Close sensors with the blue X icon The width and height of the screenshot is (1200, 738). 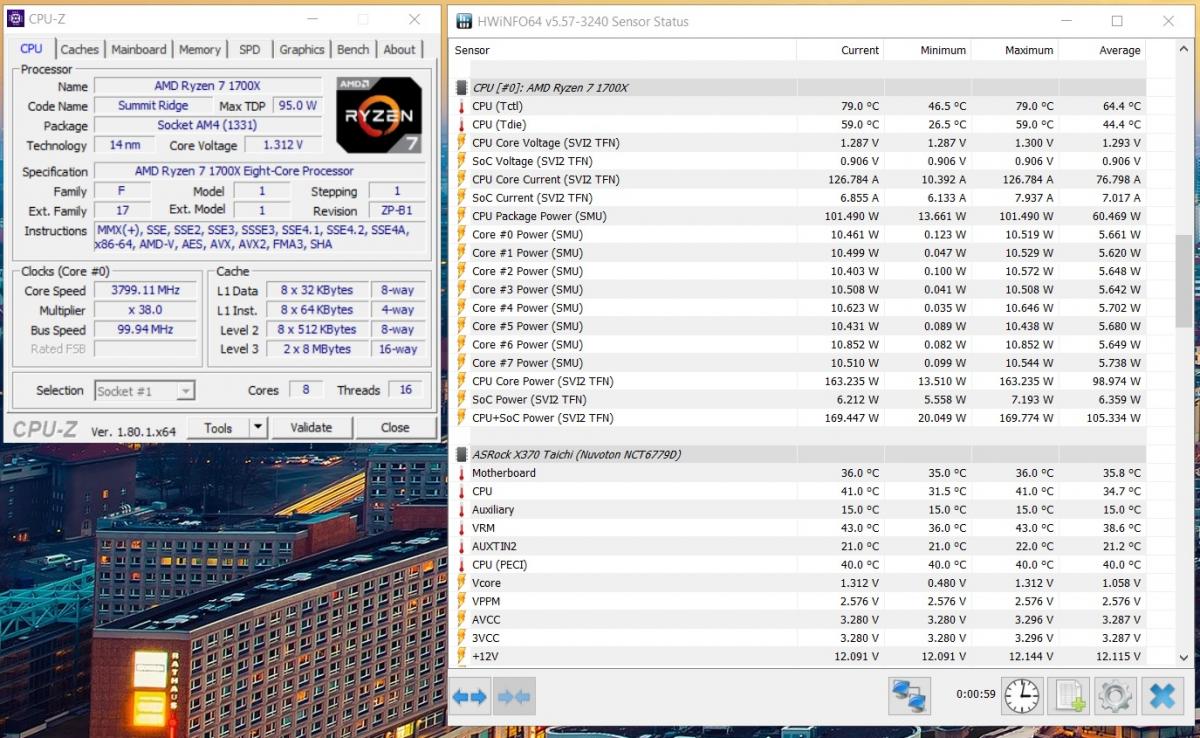(1162, 696)
